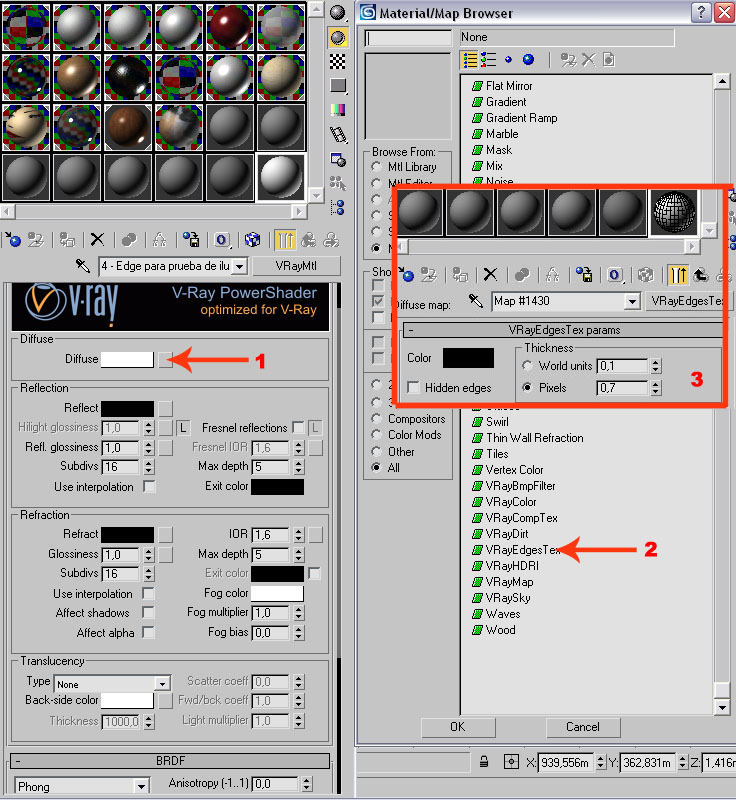Open the Fog color swatch
Image resolution: width=736 pixels, height=800 pixels.
(x=277, y=593)
